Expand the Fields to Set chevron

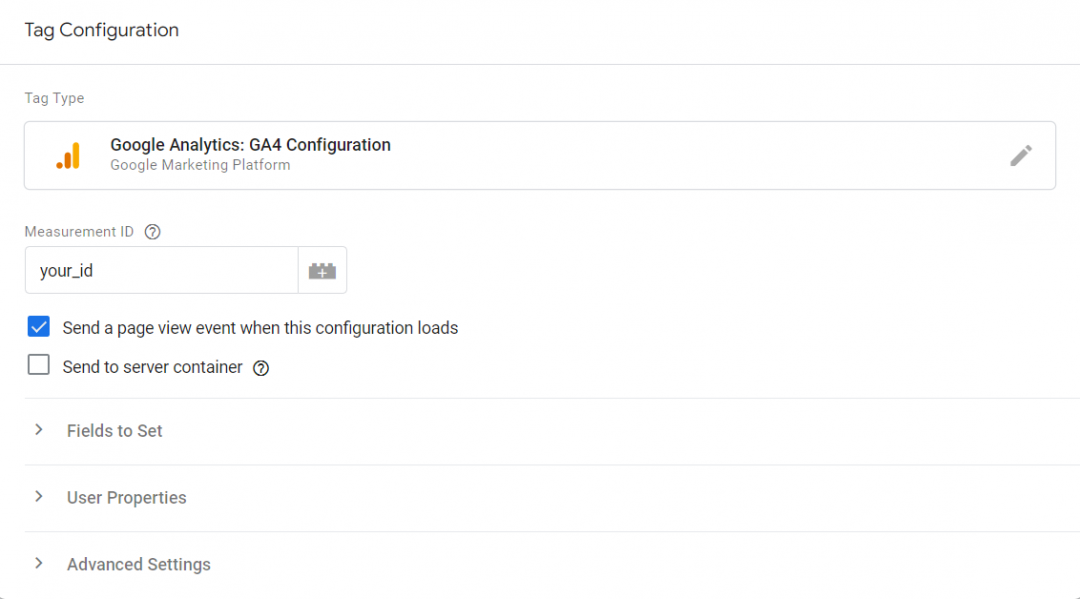point(39,430)
